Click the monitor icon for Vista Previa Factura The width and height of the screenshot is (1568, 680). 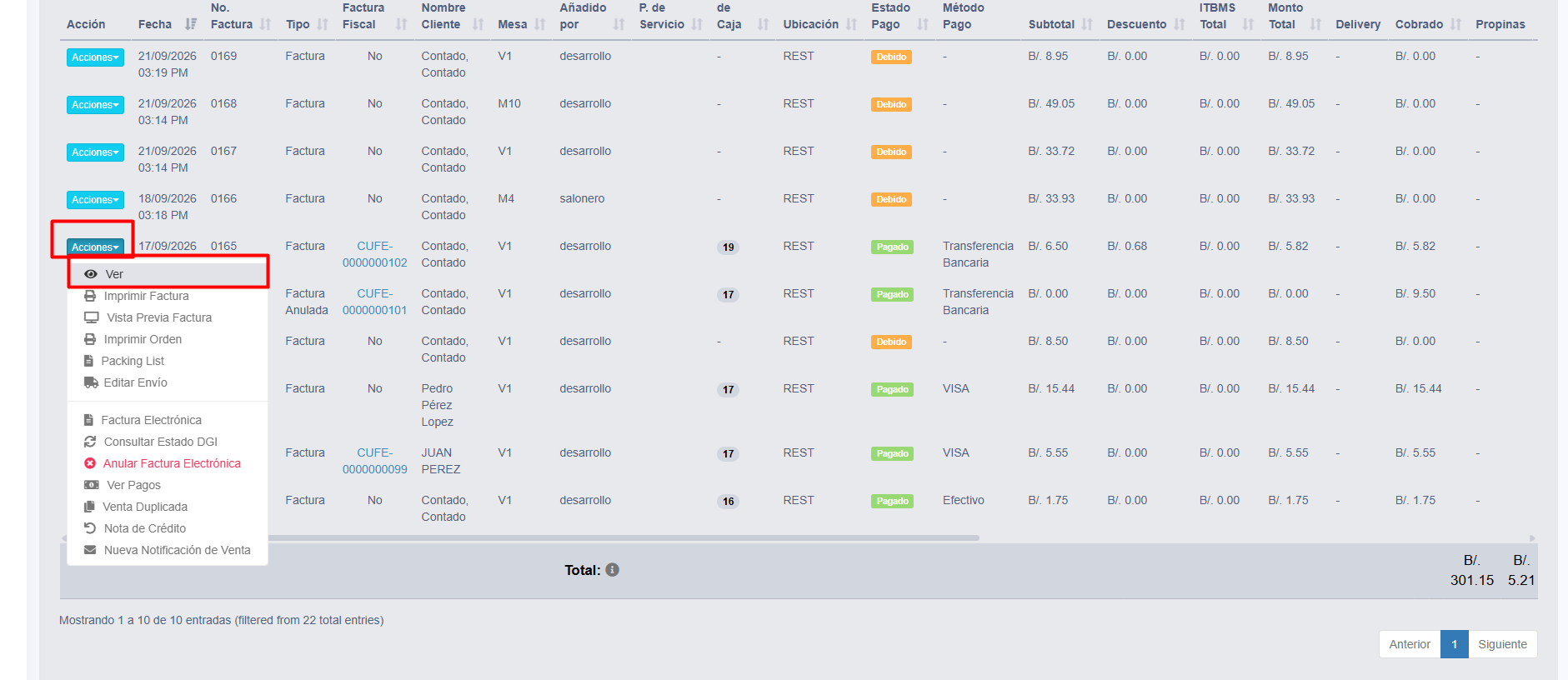pyautogui.click(x=92, y=317)
